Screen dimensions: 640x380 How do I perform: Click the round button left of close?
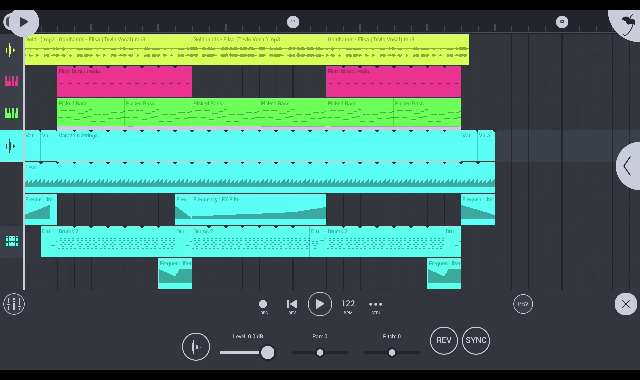pyautogui.click(x=523, y=304)
